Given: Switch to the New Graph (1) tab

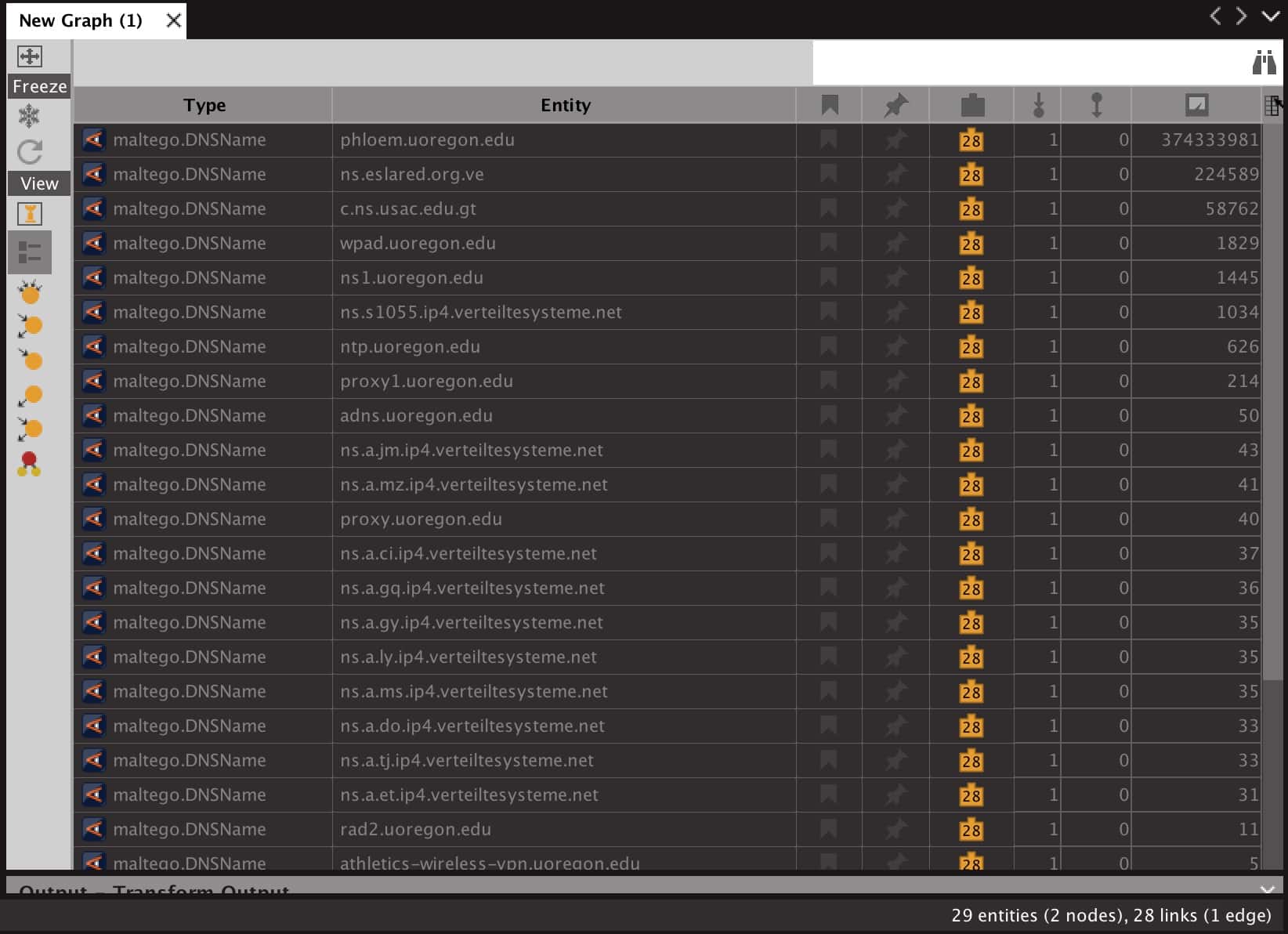Looking at the screenshot, I should pos(81,21).
